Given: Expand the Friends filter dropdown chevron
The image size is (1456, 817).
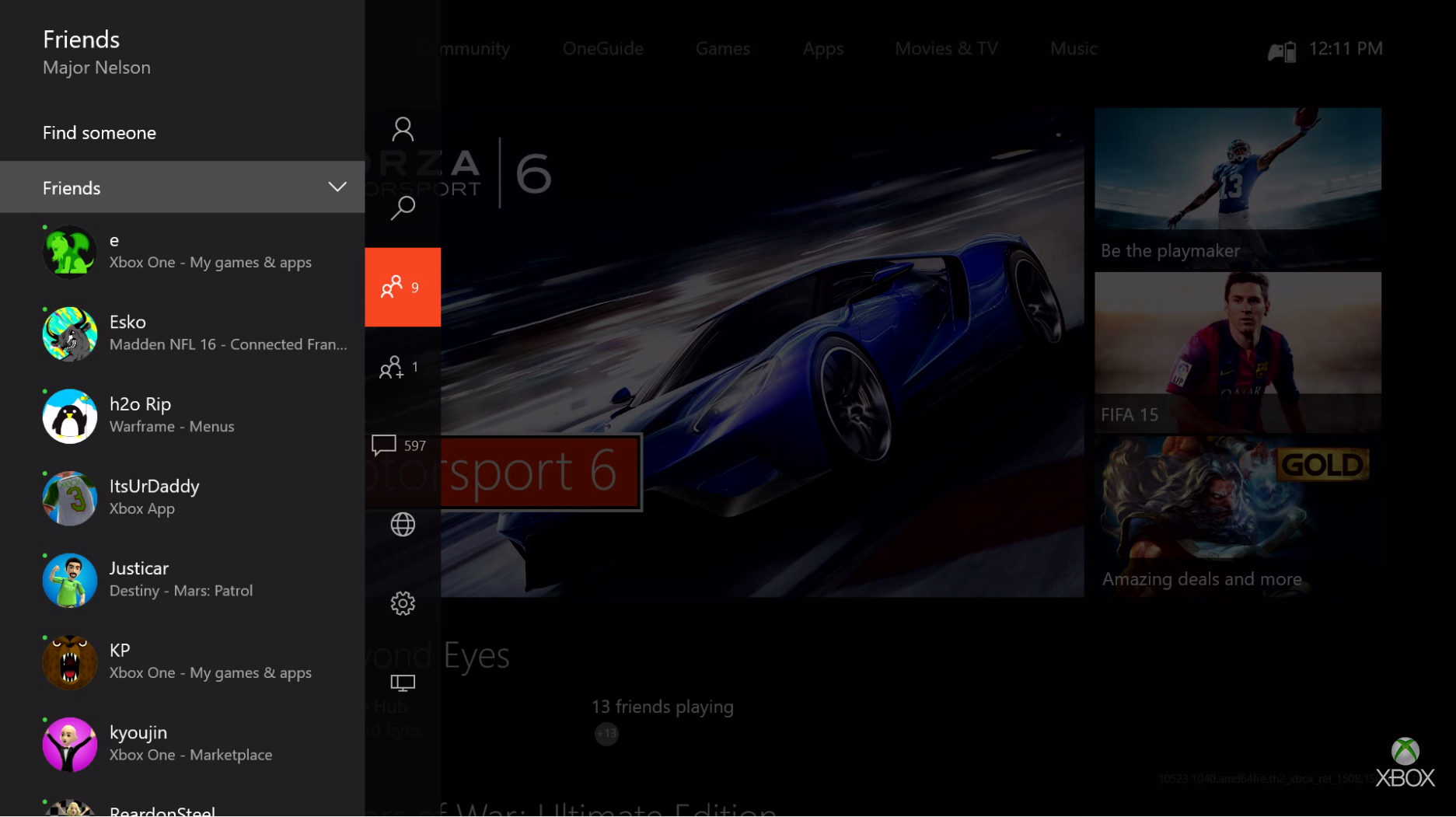Looking at the screenshot, I should point(337,187).
